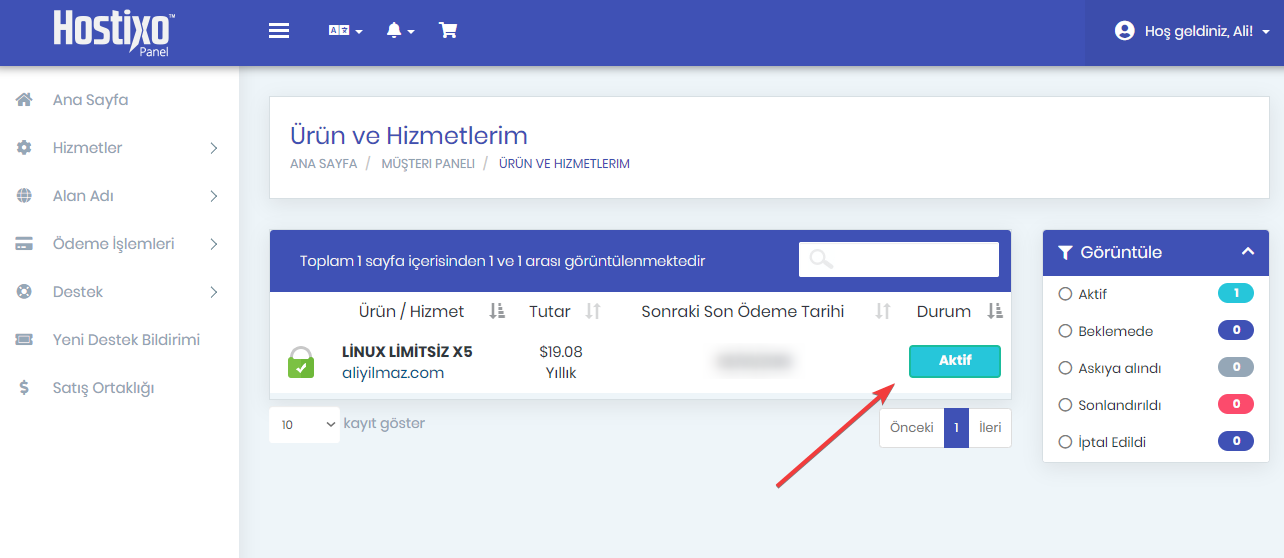Select the Beklemede filter radio button
This screenshot has width=1284, height=558.
pos(1065,331)
